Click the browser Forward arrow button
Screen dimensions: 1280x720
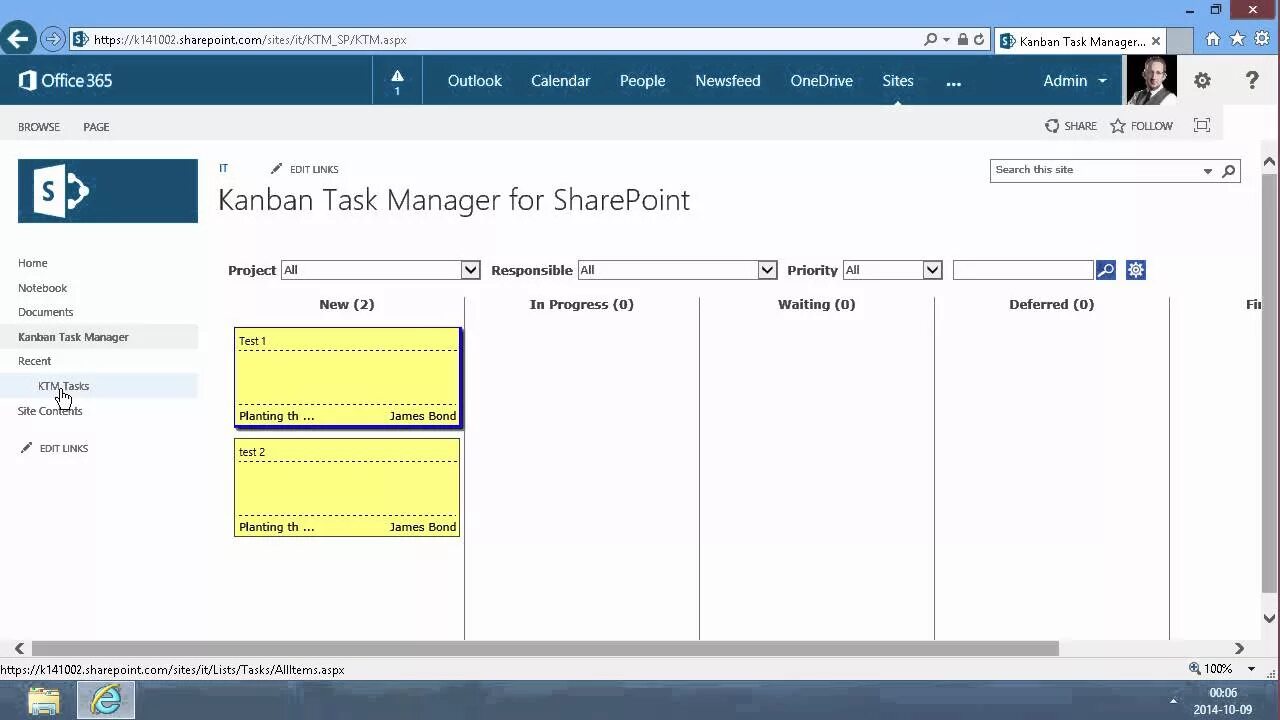(53, 40)
